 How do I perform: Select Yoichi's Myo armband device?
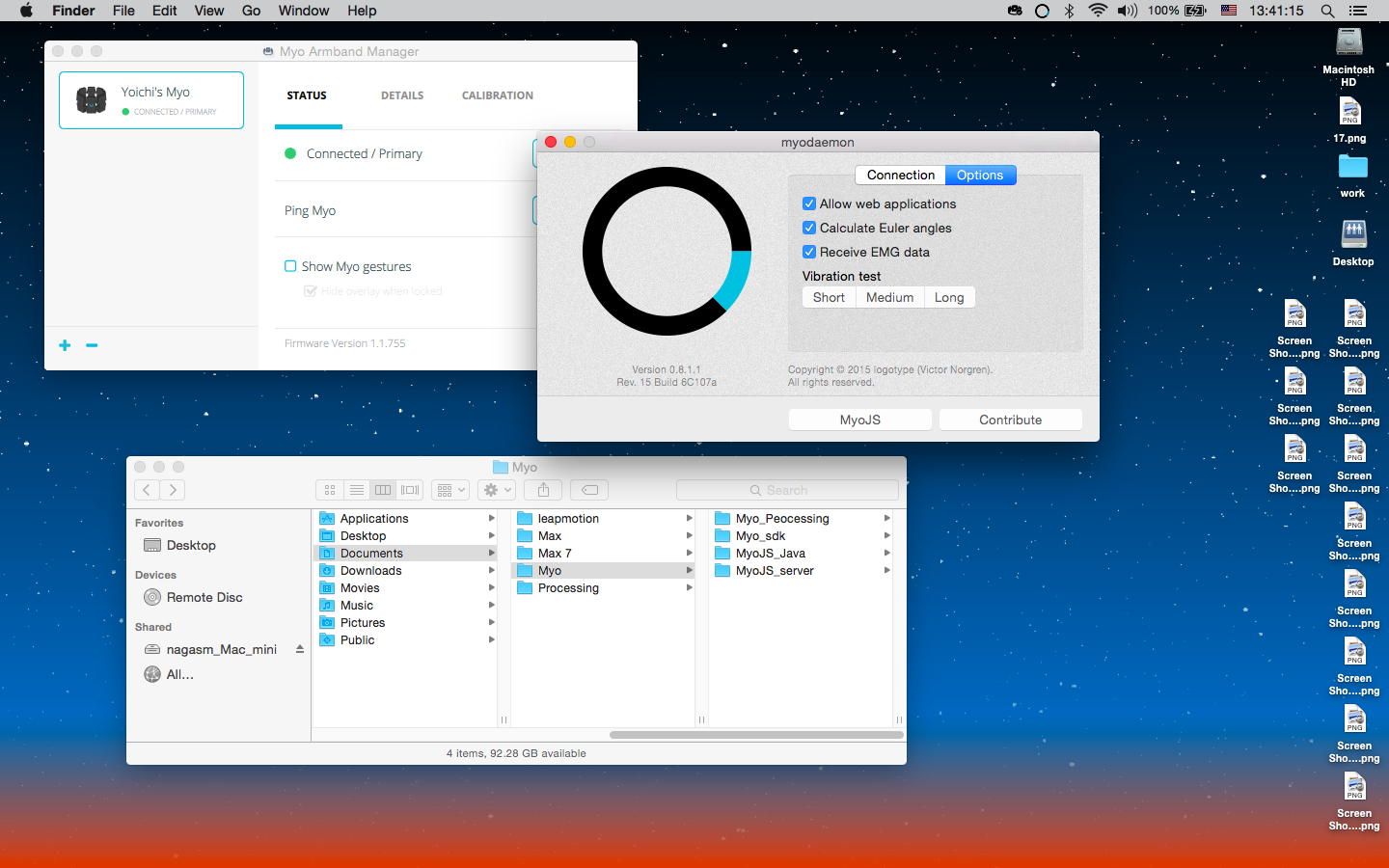coord(151,100)
